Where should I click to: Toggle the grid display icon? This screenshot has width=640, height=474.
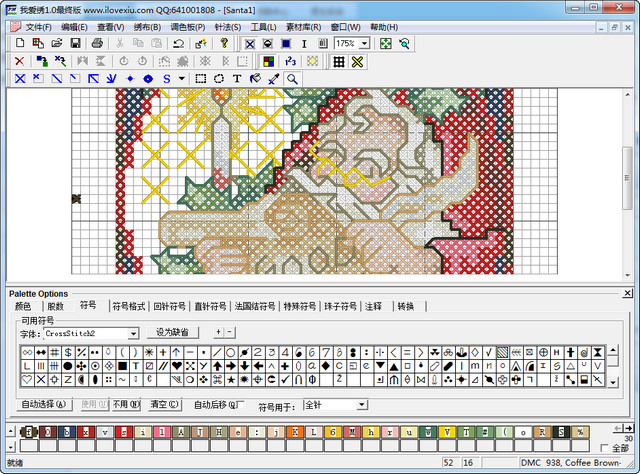(339, 61)
